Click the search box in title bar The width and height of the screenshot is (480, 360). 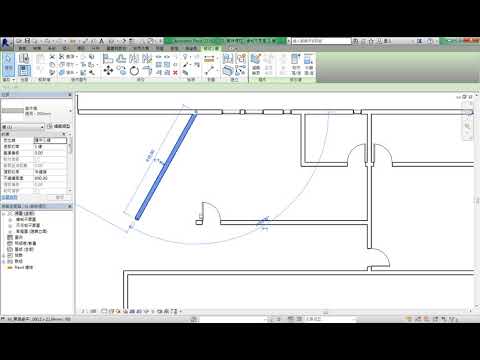322,41
